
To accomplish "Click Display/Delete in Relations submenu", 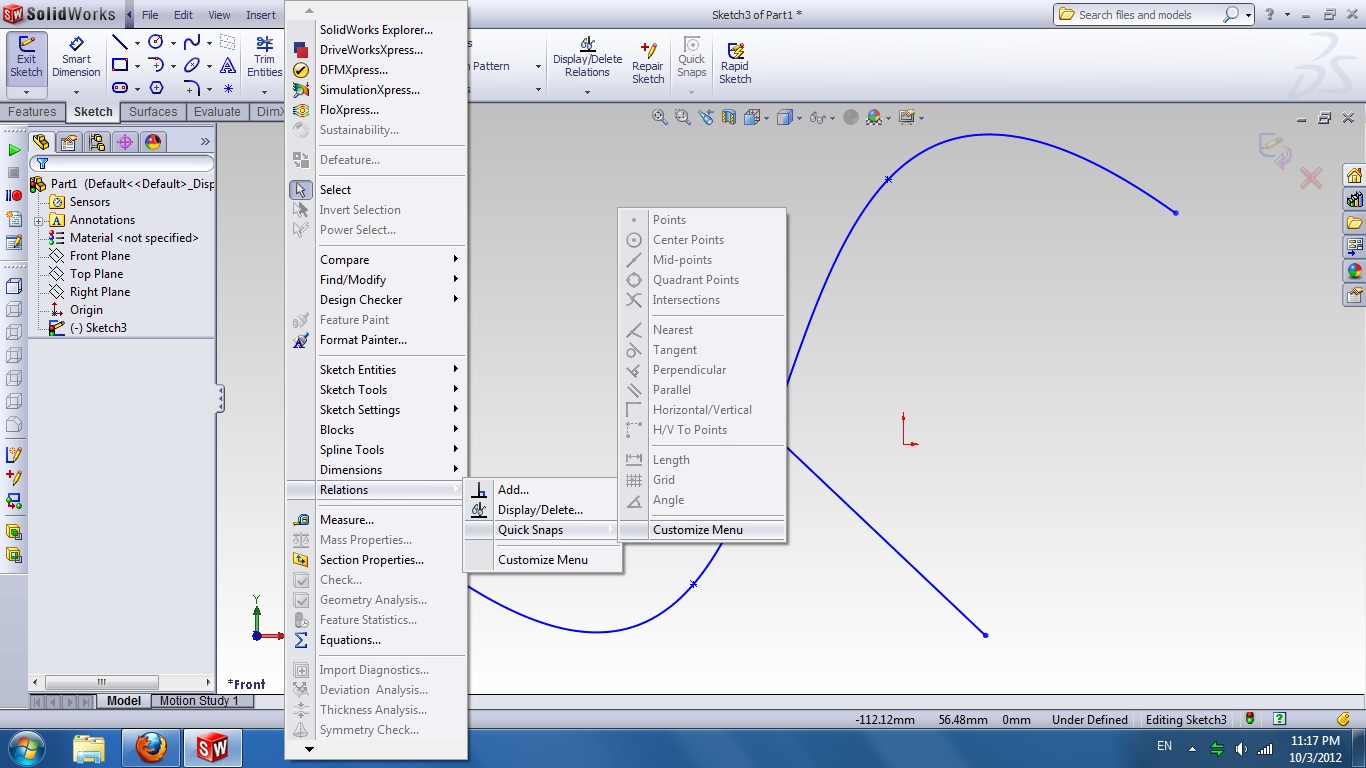I will pyautogui.click(x=542, y=510).
